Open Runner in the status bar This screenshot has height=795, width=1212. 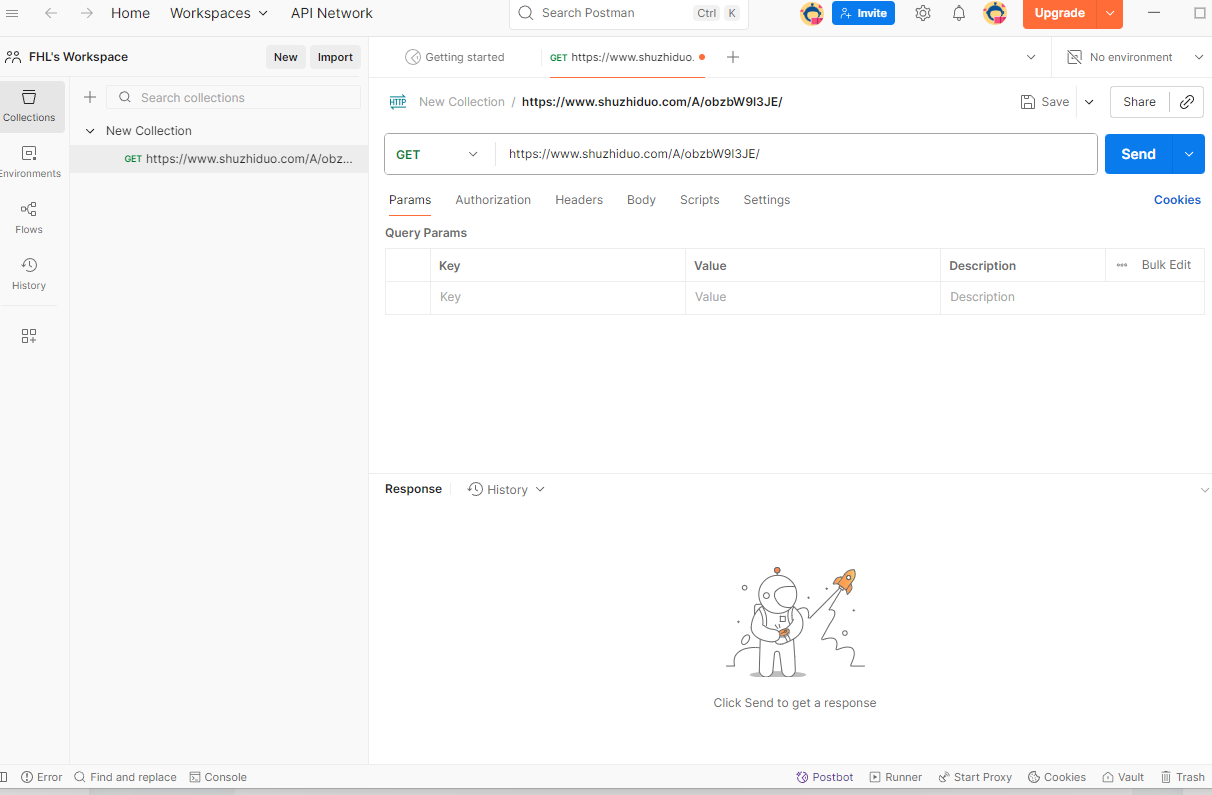(896, 777)
